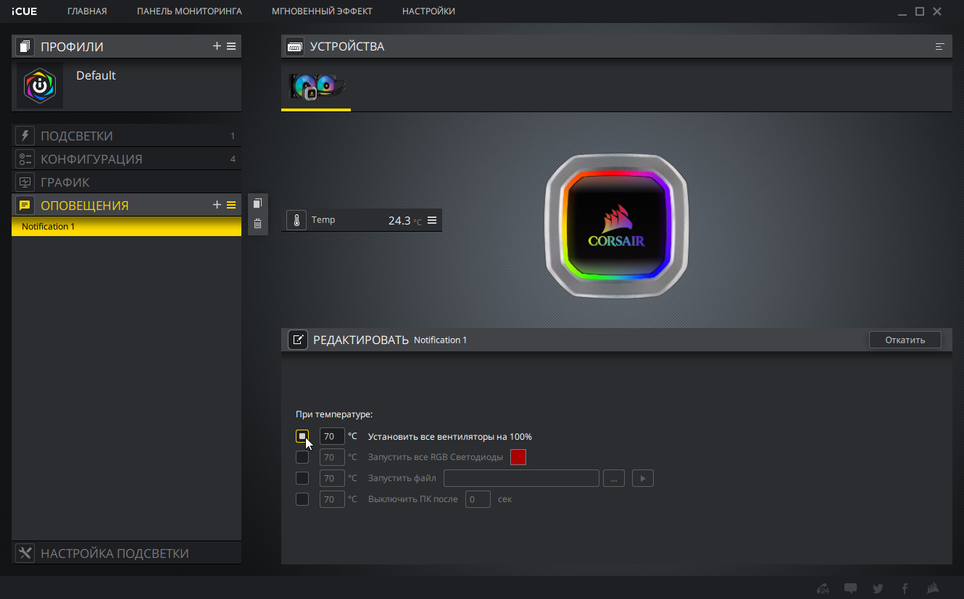
Task: Add a new profile with plus icon
Action: pos(216,46)
